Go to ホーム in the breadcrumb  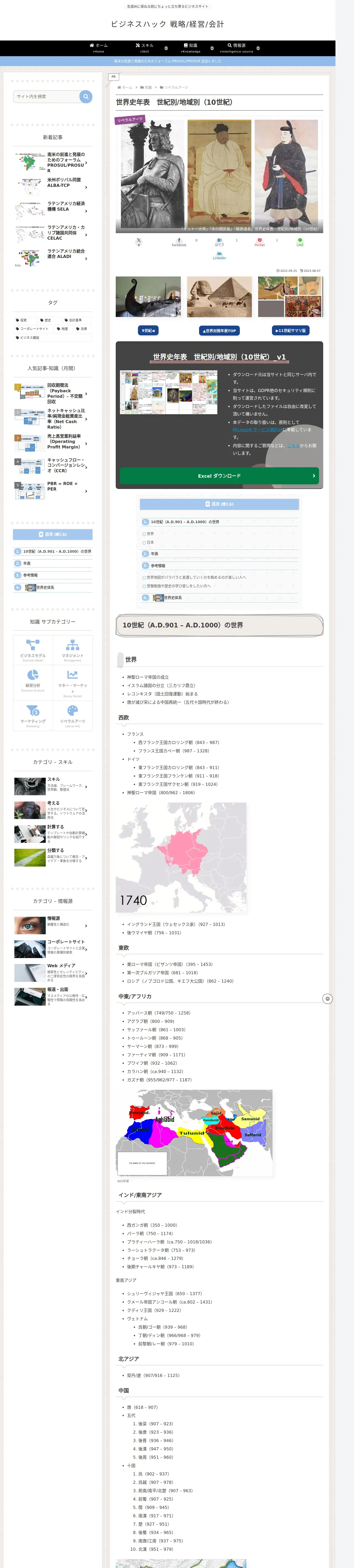pos(125,88)
